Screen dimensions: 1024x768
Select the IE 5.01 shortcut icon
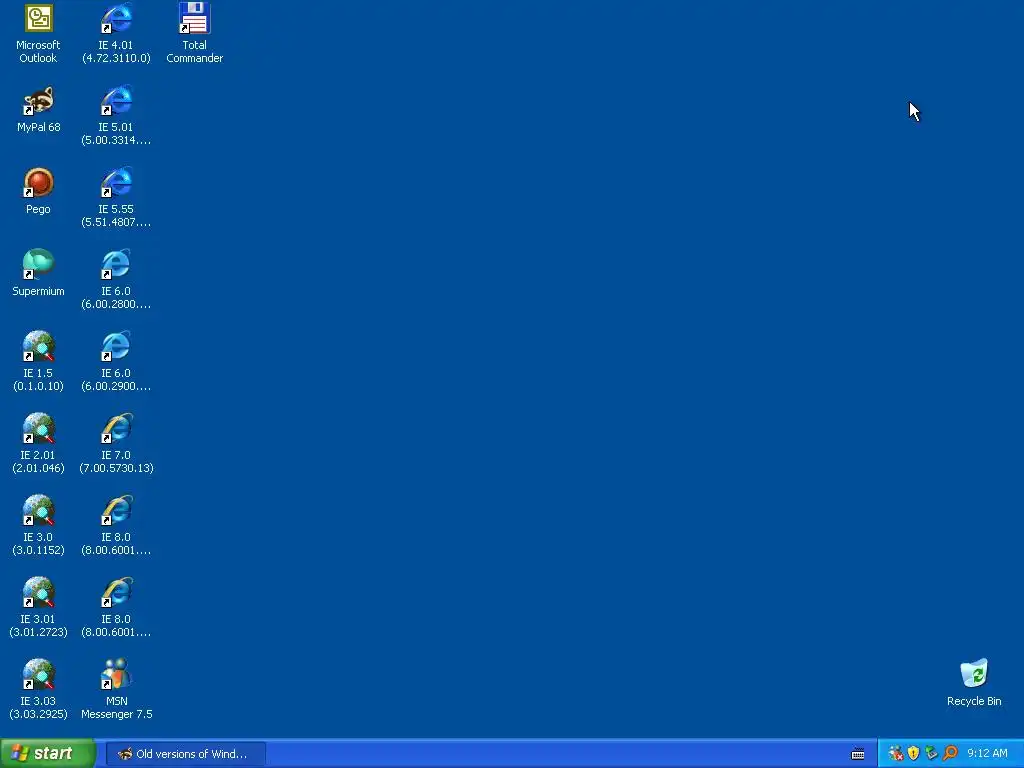(x=116, y=101)
